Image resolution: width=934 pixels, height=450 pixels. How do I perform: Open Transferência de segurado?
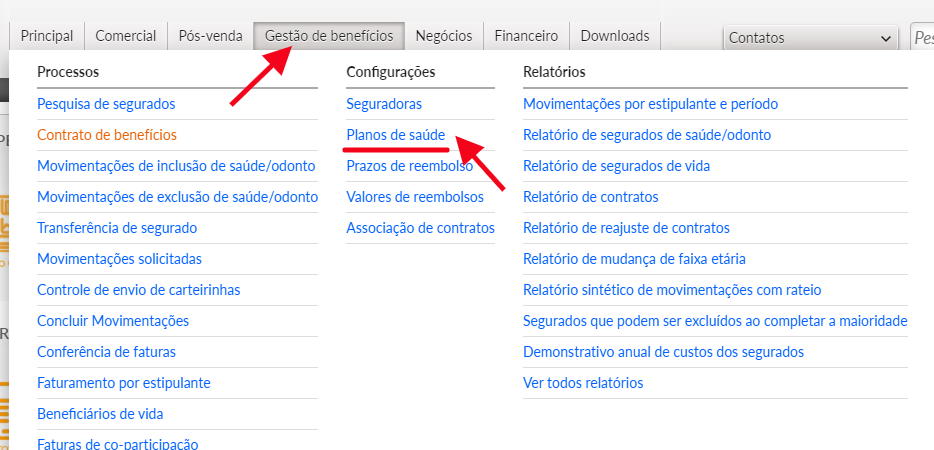click(x=117, y=228)
